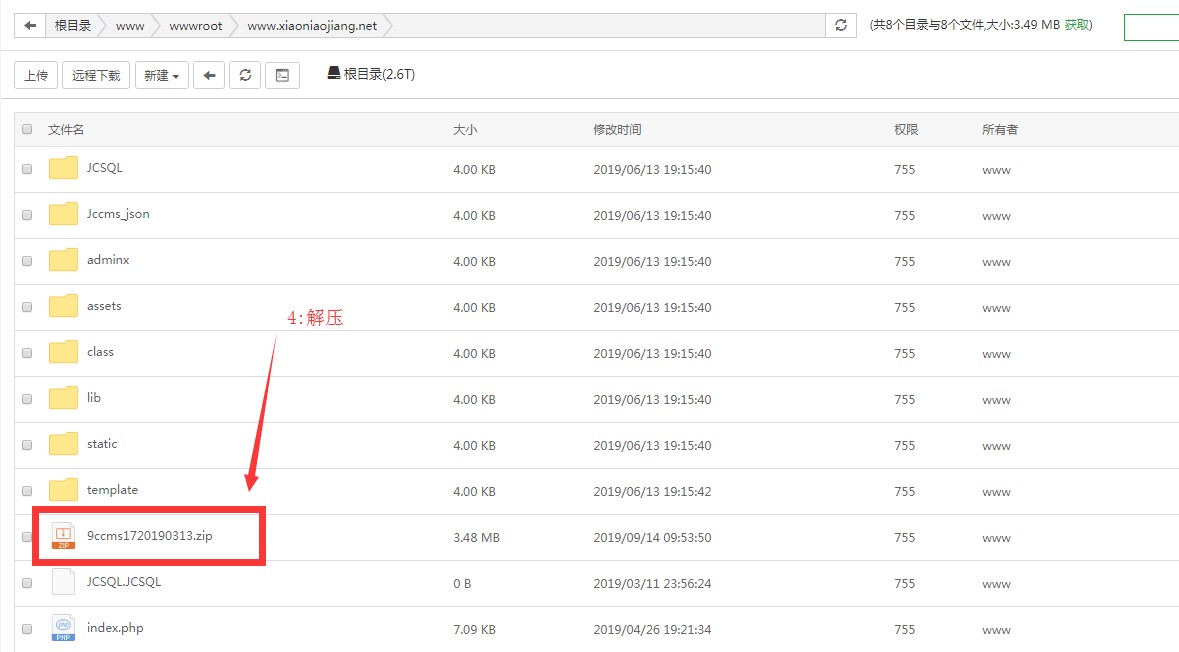Image resolution: width=1179 pixels, height=652 pixels.
Task: Open the assets folder icon
Action: [x=62, y=306]
